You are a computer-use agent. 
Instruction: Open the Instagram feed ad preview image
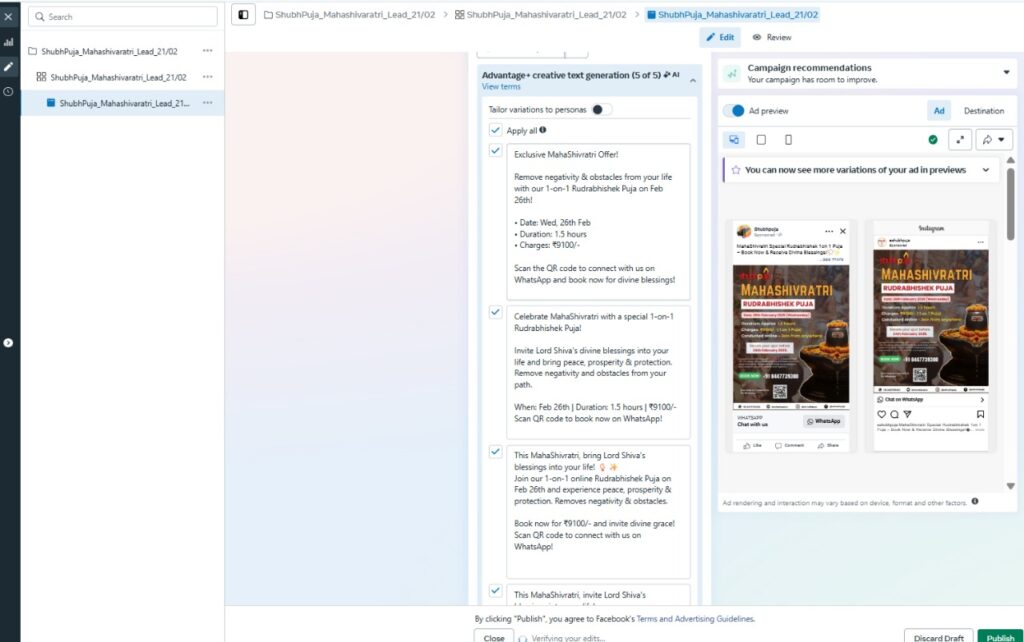pyautogui.click(x=931, y=321)
